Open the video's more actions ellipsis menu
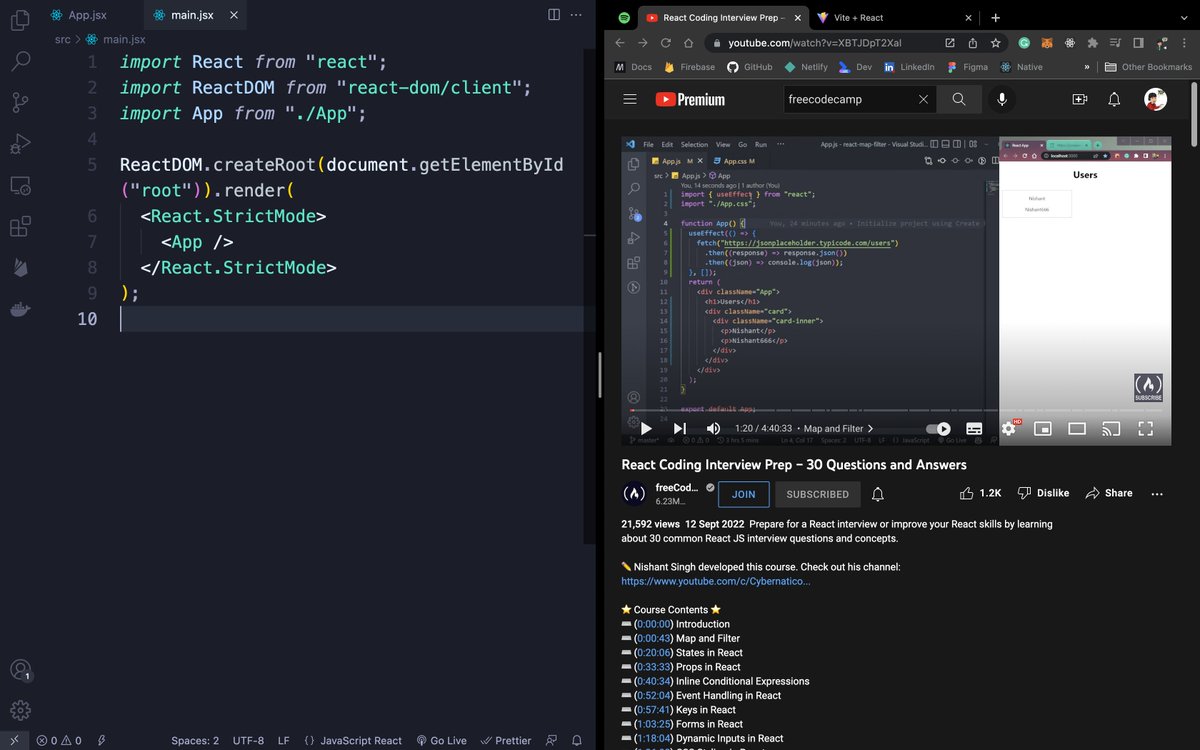The width and height of the screenshot is (1200, 750). pos(1157,493)
